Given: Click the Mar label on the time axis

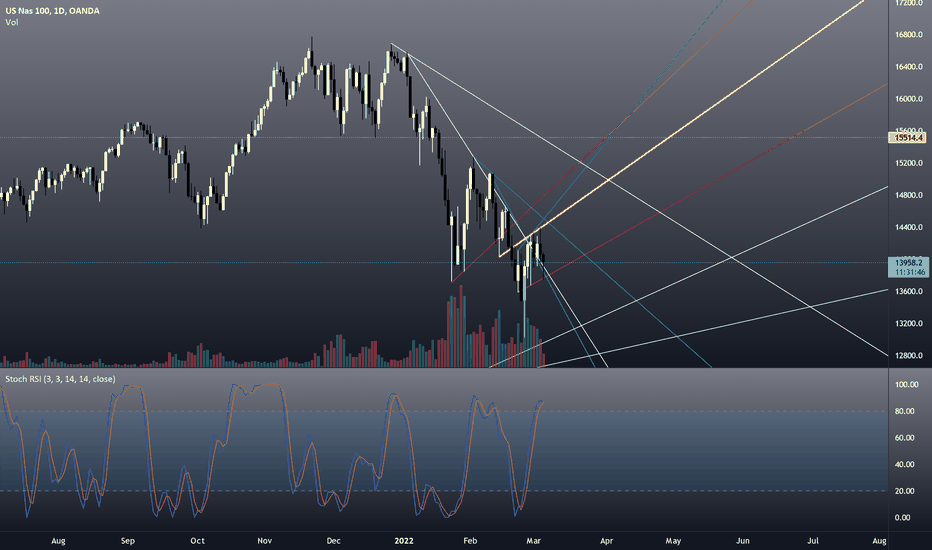Looking at the screenshot, I should [533, 541].
